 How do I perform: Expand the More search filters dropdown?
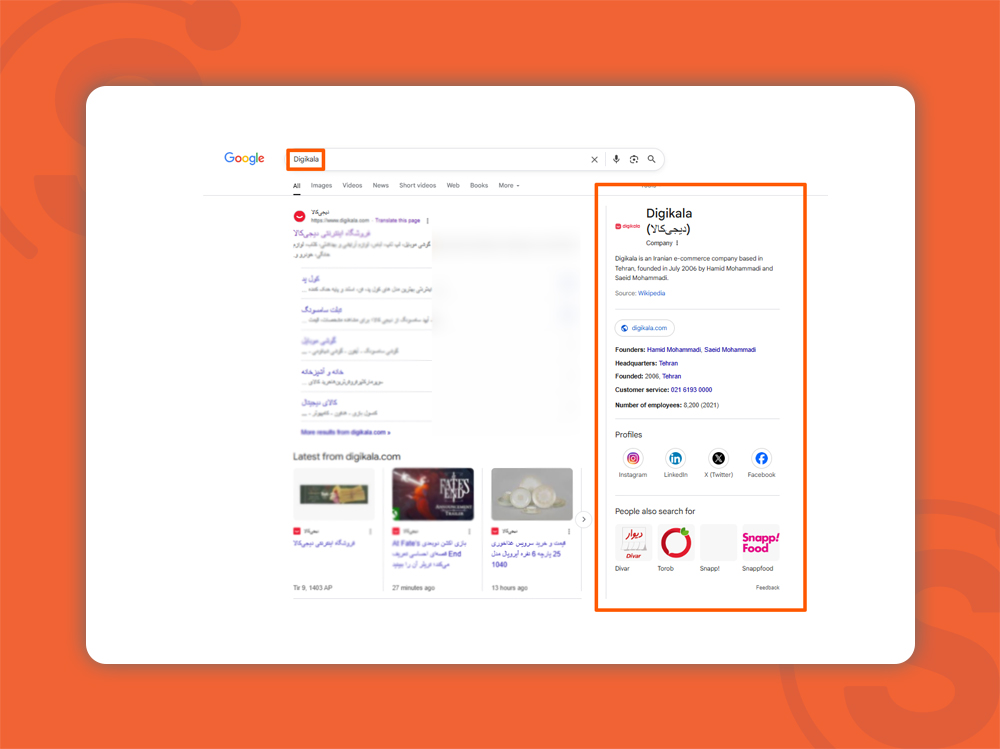point(509,186)
